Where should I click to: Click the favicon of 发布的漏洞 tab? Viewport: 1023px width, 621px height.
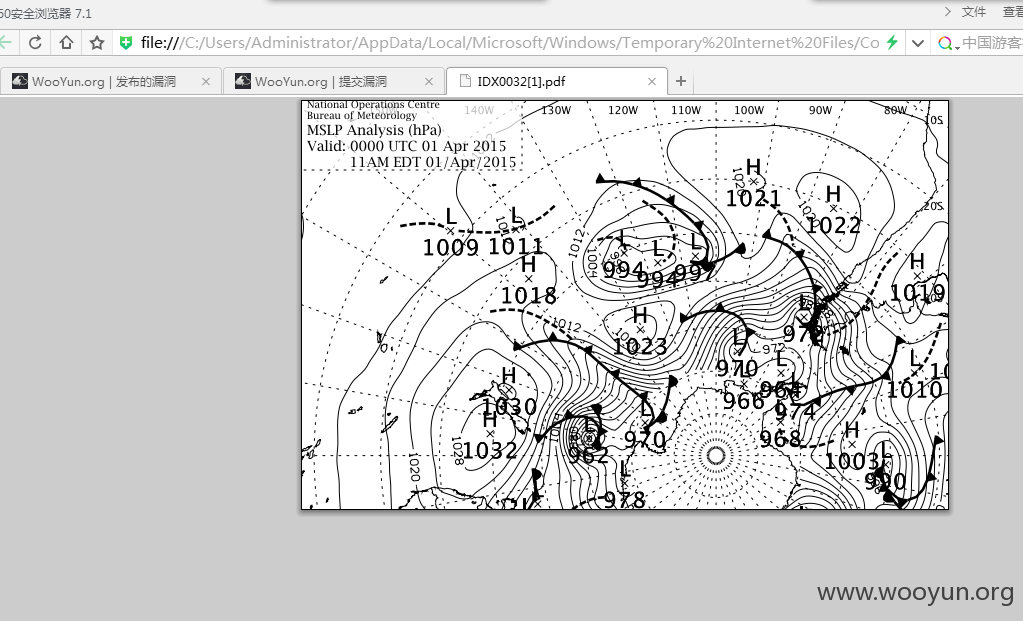pos(20,81)
